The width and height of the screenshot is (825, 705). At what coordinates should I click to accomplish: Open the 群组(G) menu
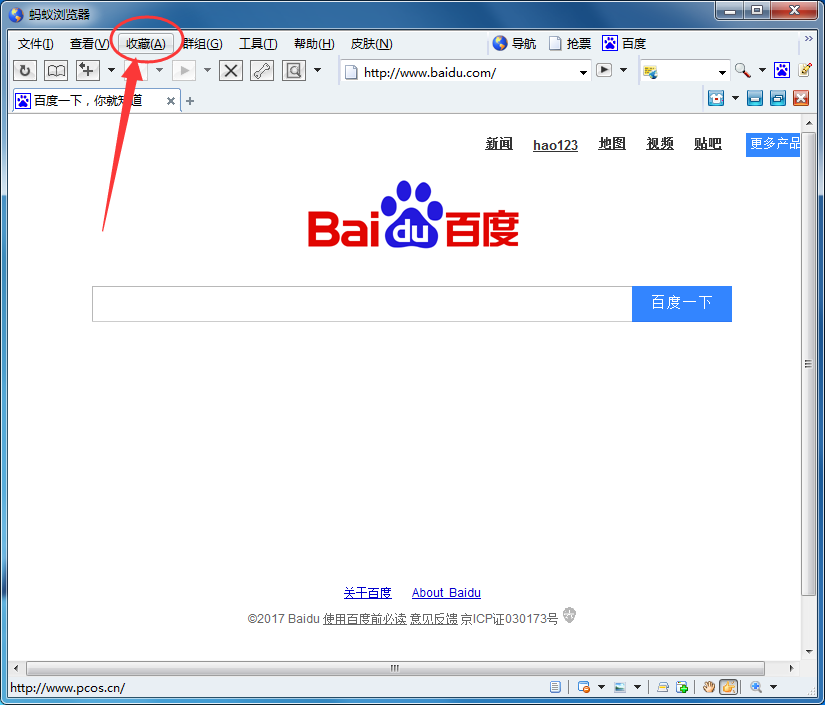click(203, 44)
